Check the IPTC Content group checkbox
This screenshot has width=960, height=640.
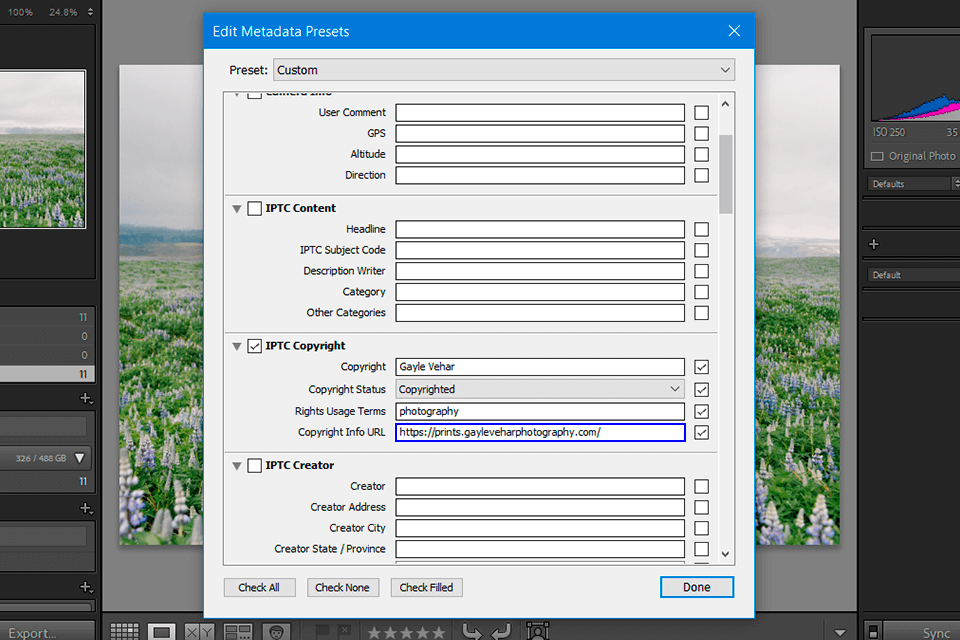coord(255,208)
